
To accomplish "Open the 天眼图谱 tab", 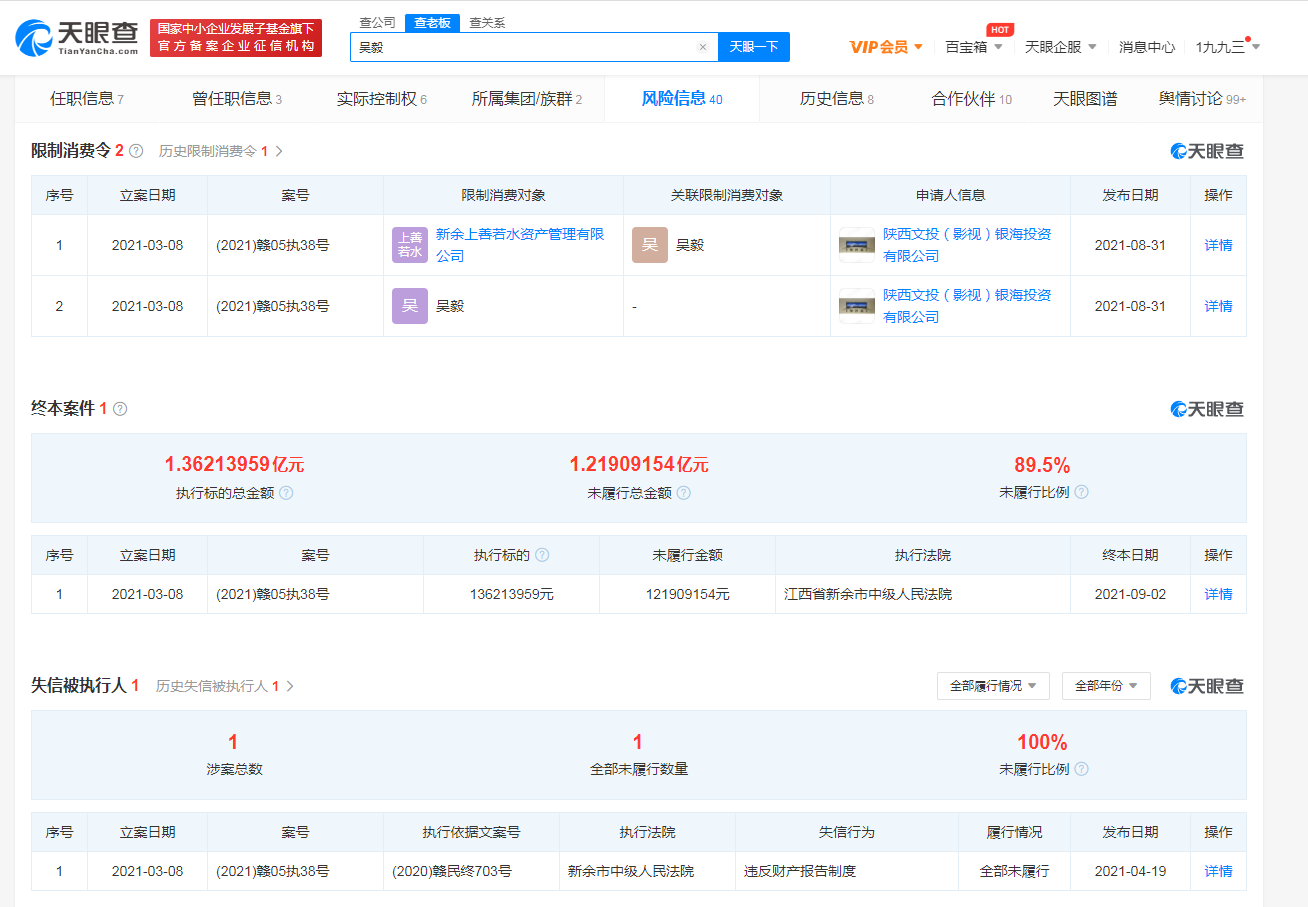I will click(x=1085, y=99).
